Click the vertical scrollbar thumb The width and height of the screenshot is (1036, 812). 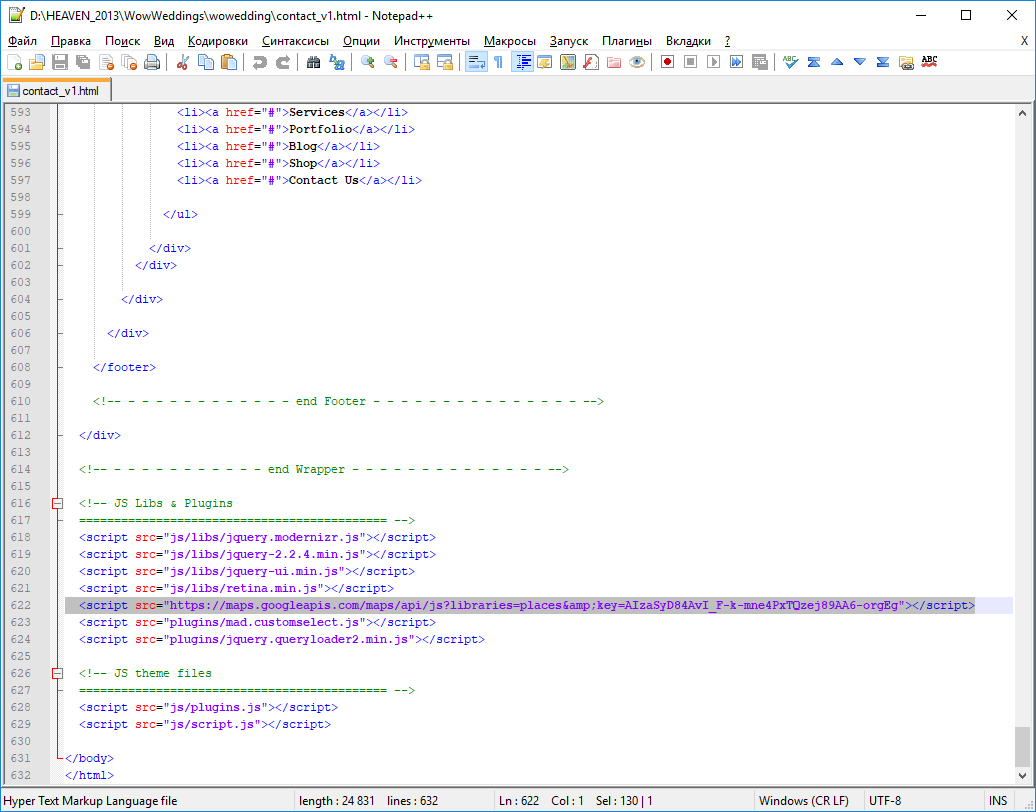1022,745
